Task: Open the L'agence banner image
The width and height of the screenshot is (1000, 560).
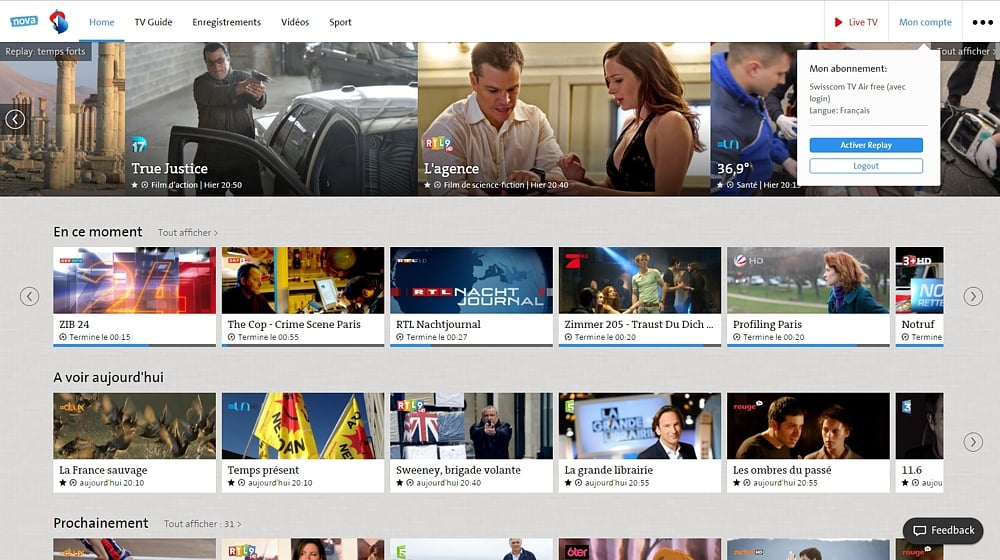Action: tap(564, 119)
